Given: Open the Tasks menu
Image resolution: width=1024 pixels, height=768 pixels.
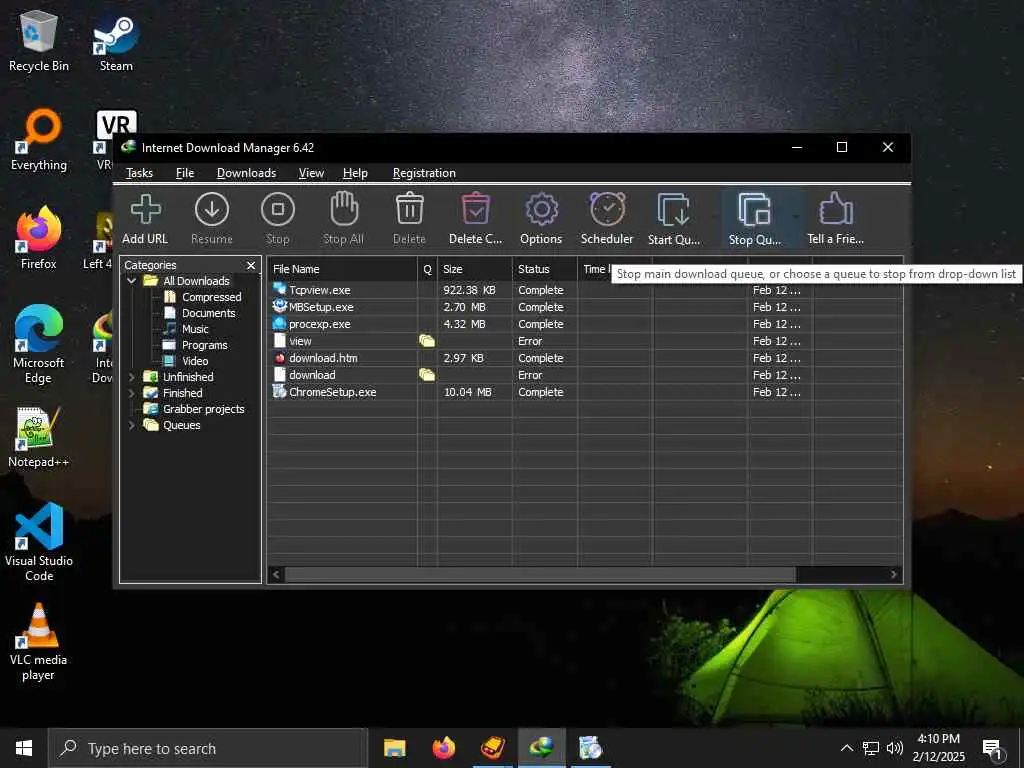Looking at the screenshot, I should [x=139, y=173].
